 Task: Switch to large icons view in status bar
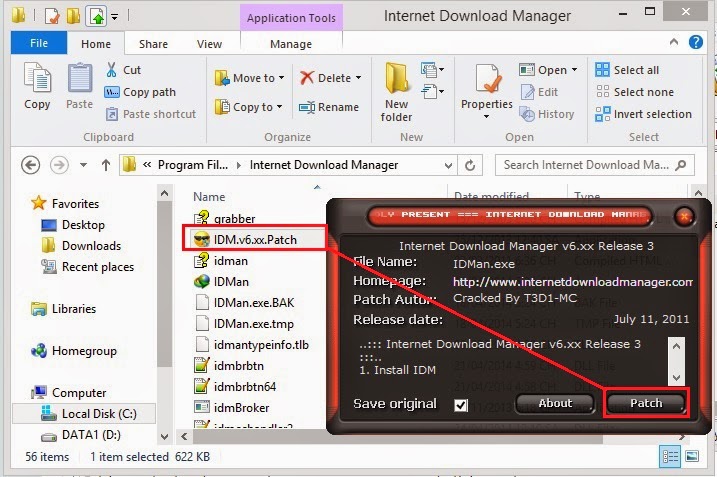coord(691,456)
